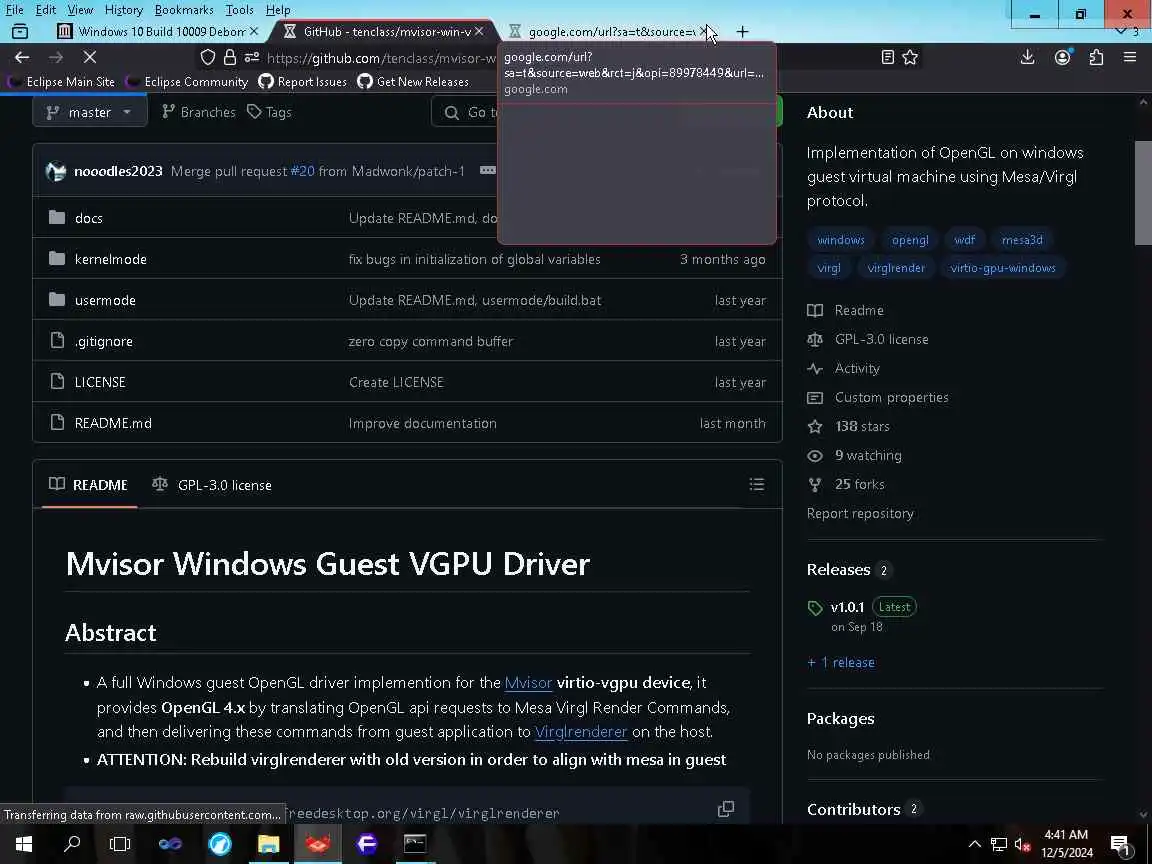This screenshot has width=1152, height=864.
Task: Open the v1.0.1 latest release
Action: (x=847, y=607)
